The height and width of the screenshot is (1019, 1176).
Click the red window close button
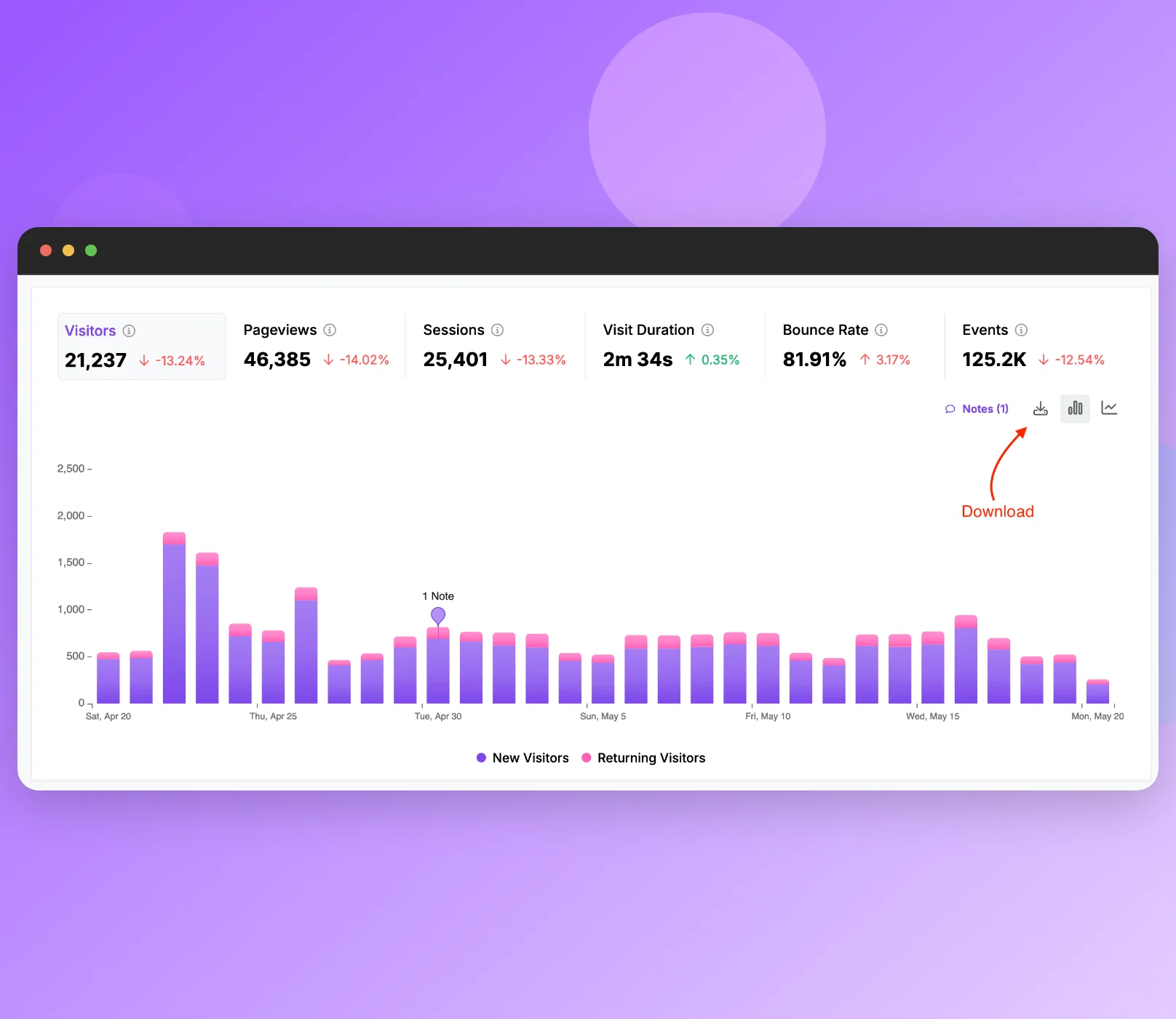pos(46,250)
